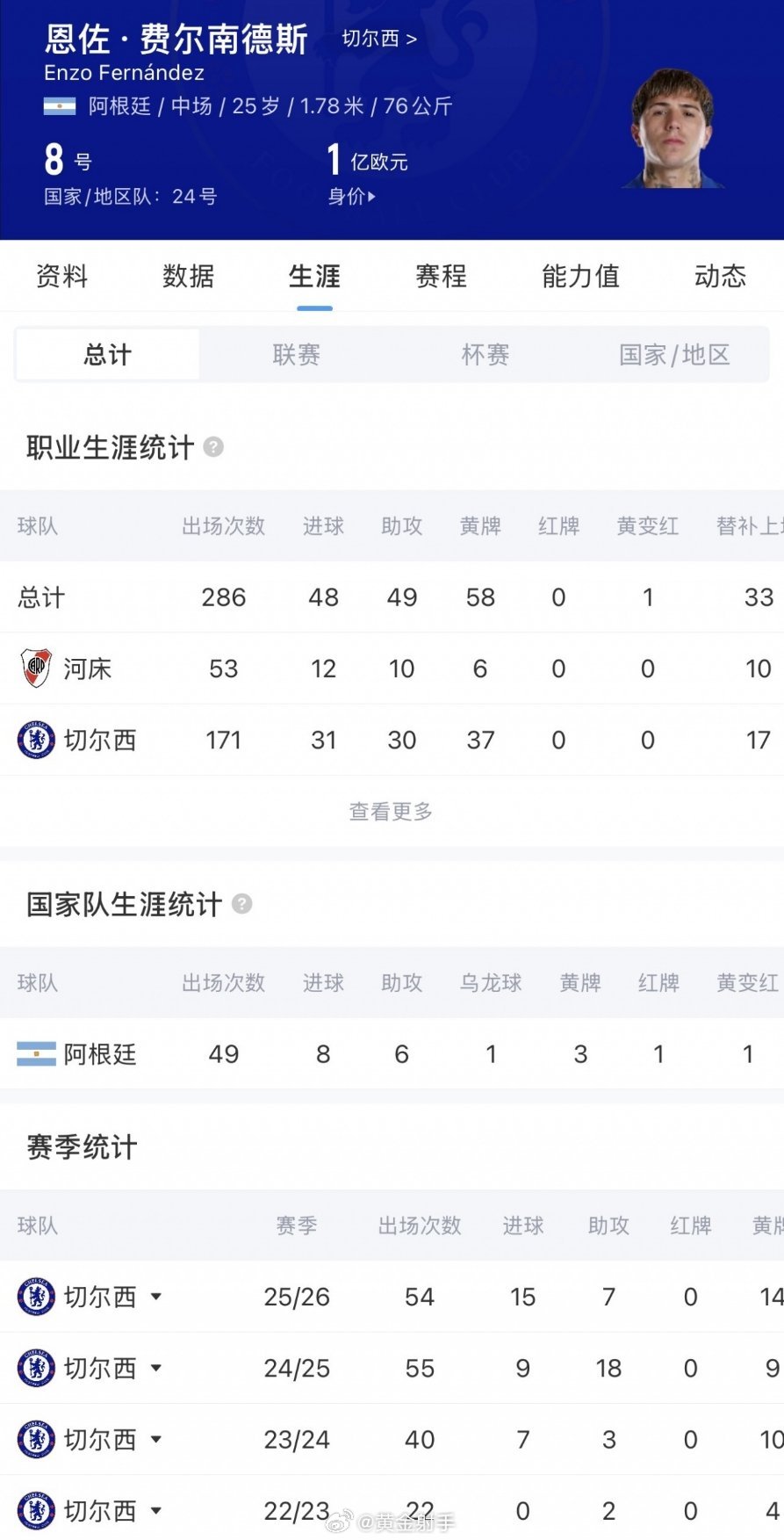Switch the filter to 联赛
This screenshot has height=1540, width=784.
(x=297, y=355)
